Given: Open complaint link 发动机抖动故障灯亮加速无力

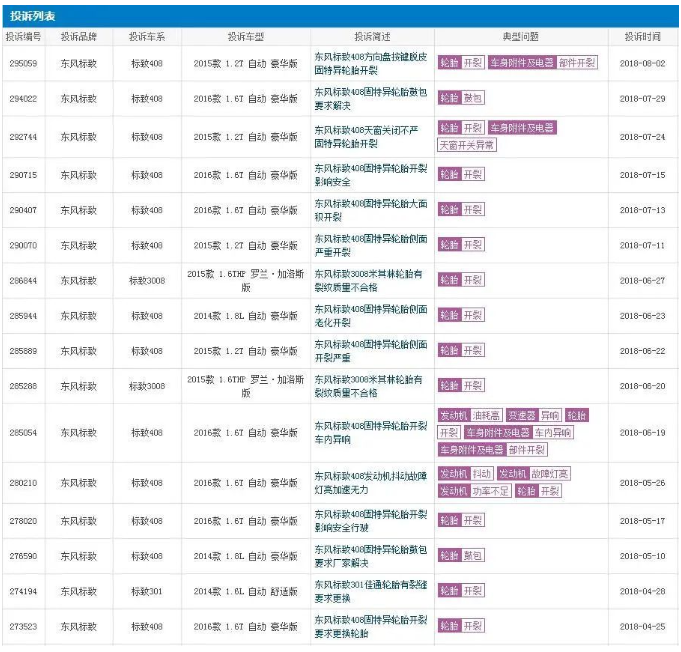Looking at the screenshot, I should coord(370,483).
